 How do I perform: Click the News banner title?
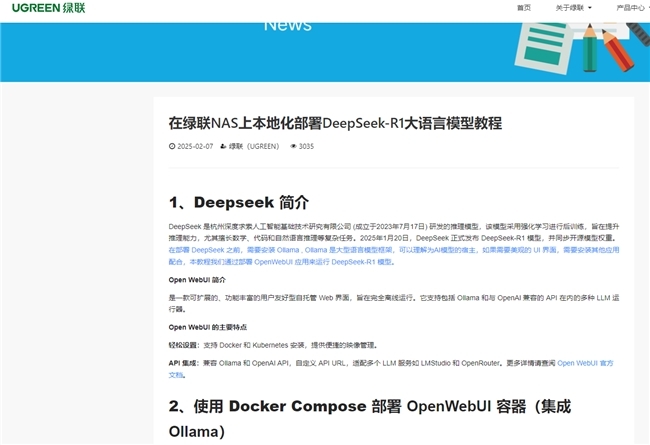click(x=288, y=27)
